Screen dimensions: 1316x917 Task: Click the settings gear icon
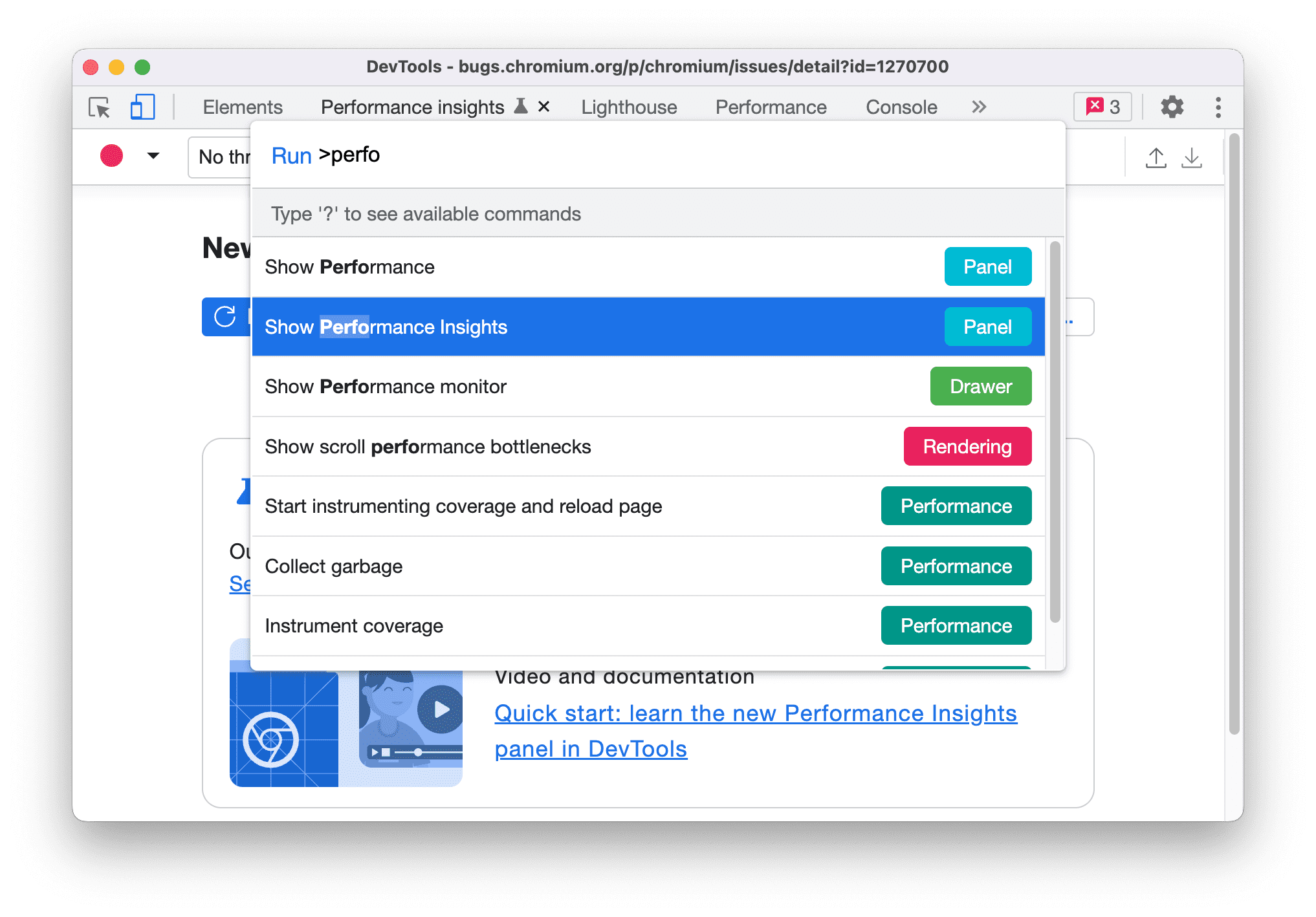click(x=1172, y=106)
